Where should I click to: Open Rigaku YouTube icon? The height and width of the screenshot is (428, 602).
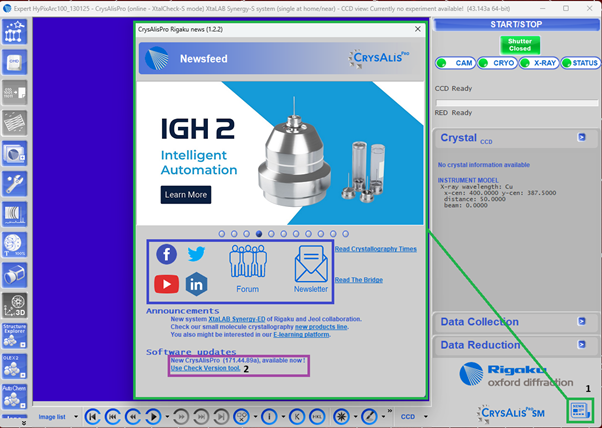pyautogui.click(x=167, y=284)
